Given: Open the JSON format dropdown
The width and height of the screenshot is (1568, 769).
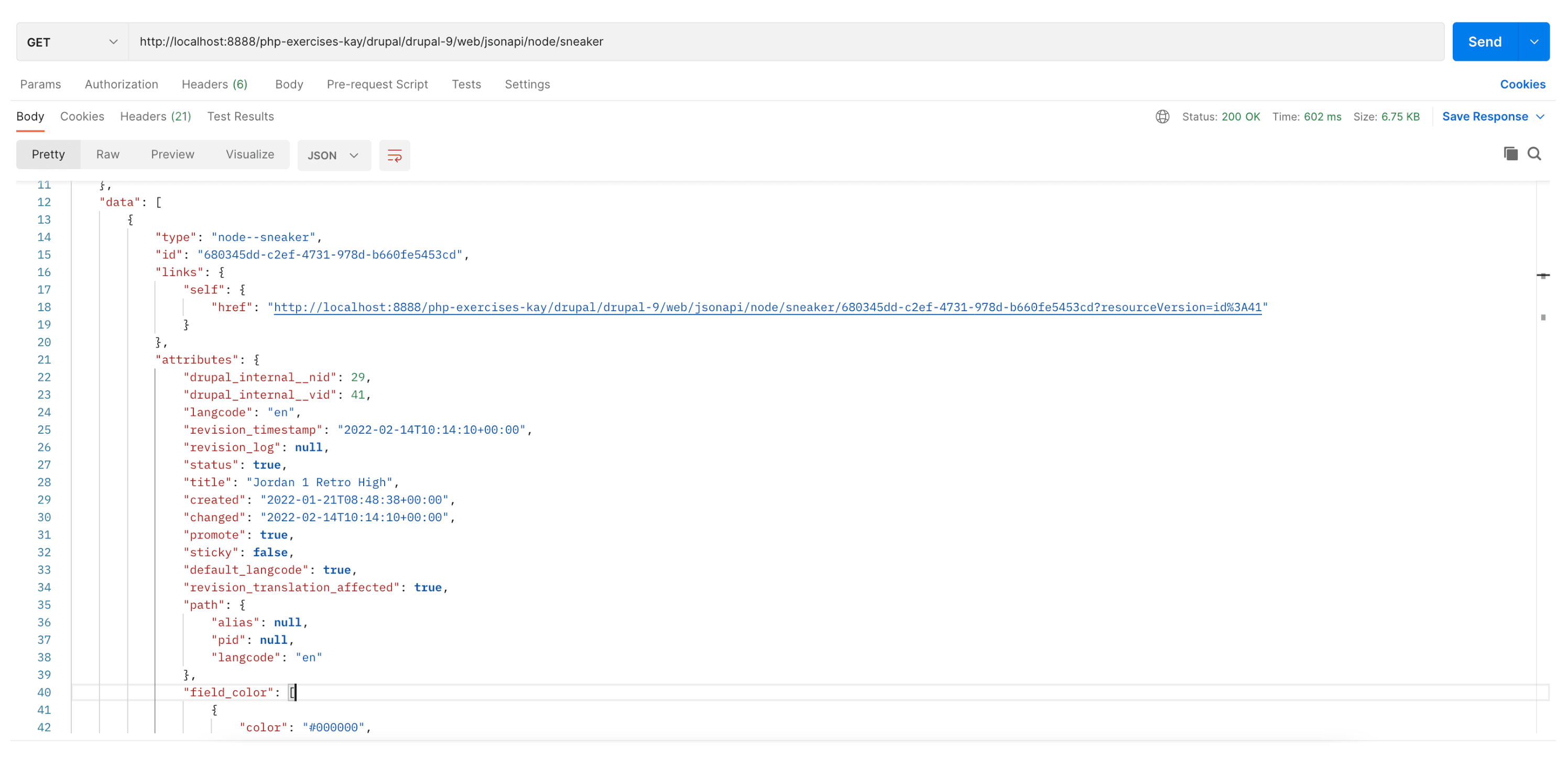Looking at the screenshot, I should coord(333,155).
